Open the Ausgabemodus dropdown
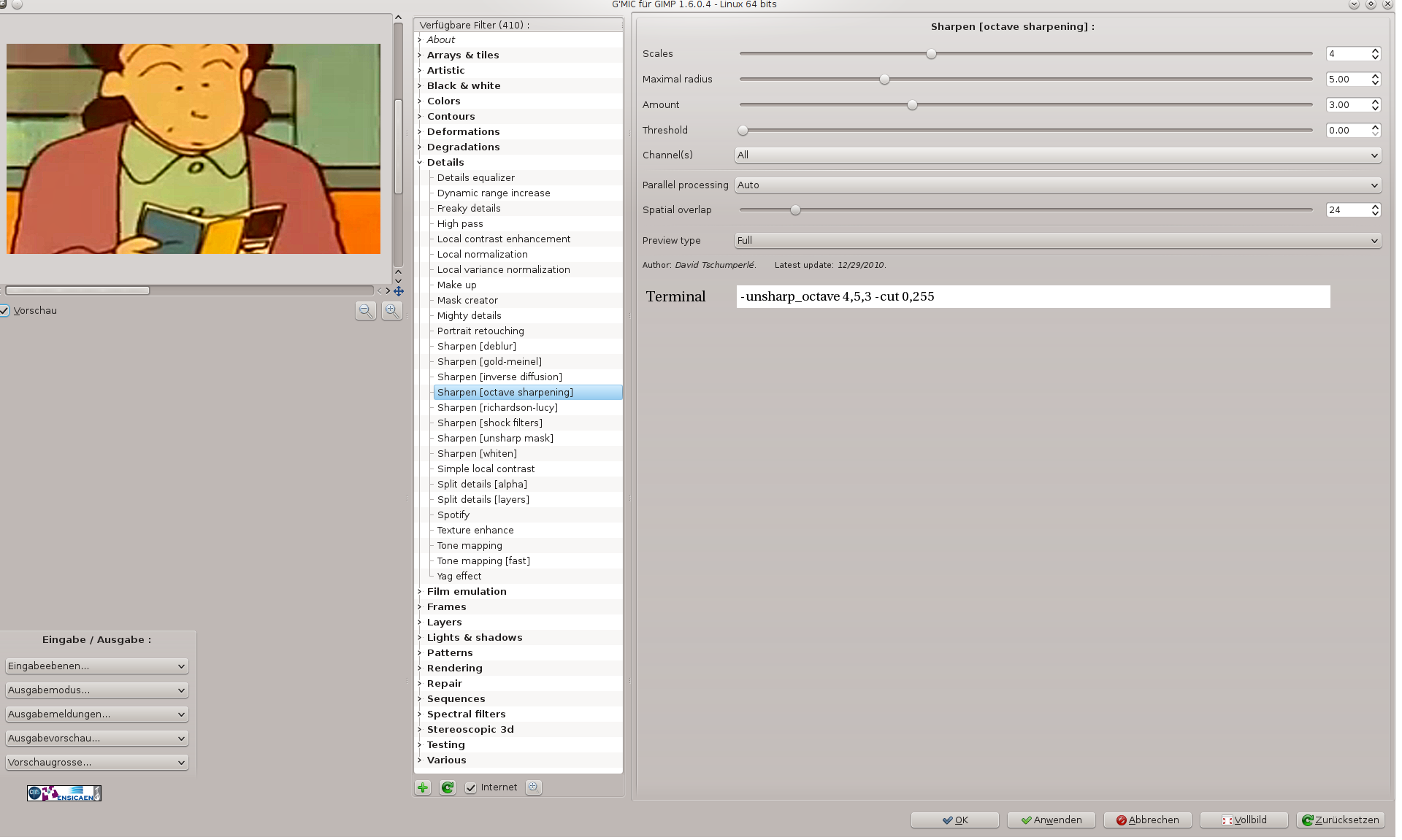Viewport: 1402px width, 840px height. click(97, 690)
